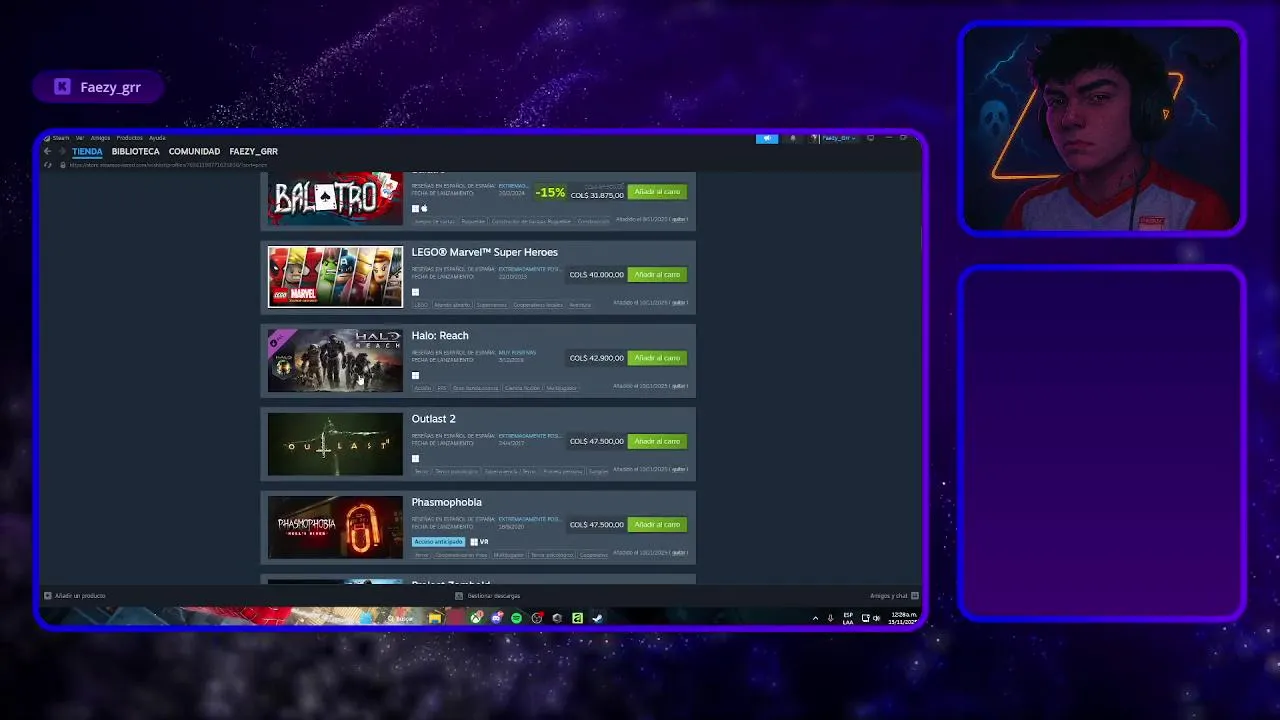Click the Big Picture monitor icon

point(870,138)
